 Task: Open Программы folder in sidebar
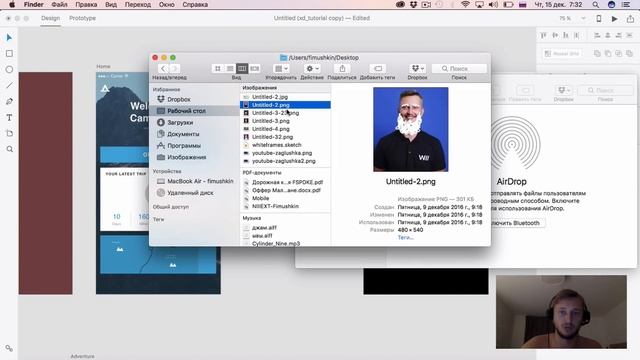184,146
